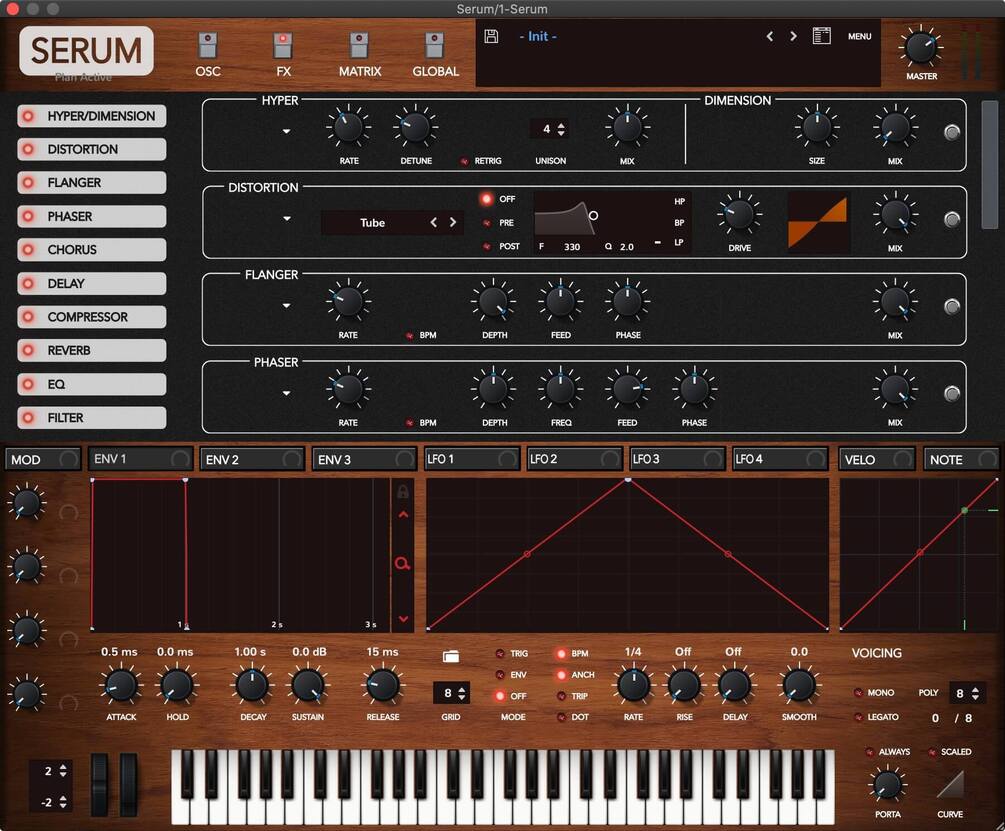This screenshot has width=1005, height=831.
Task: Select the LFO 3 tab
Action: click(x=676, y=459)
